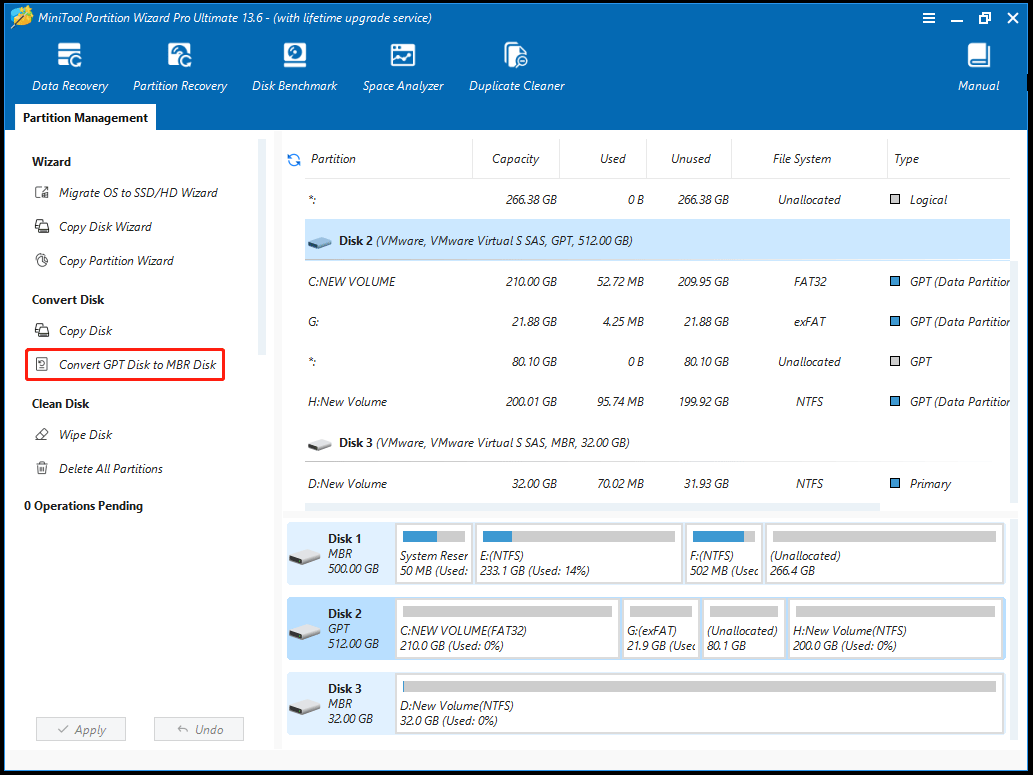Open the Manual book icon

(x=978, y=55)
